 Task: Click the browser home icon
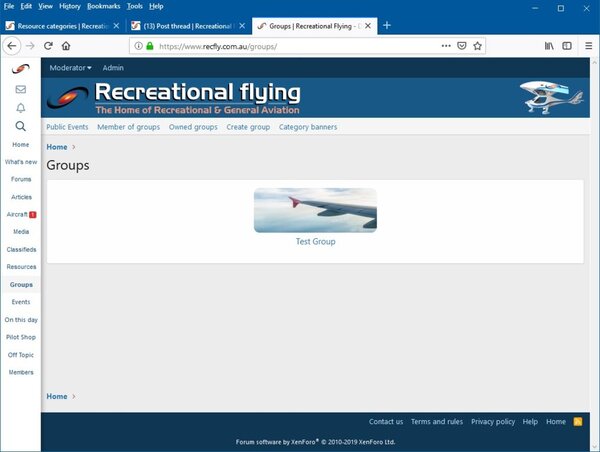tap(66, 46)
